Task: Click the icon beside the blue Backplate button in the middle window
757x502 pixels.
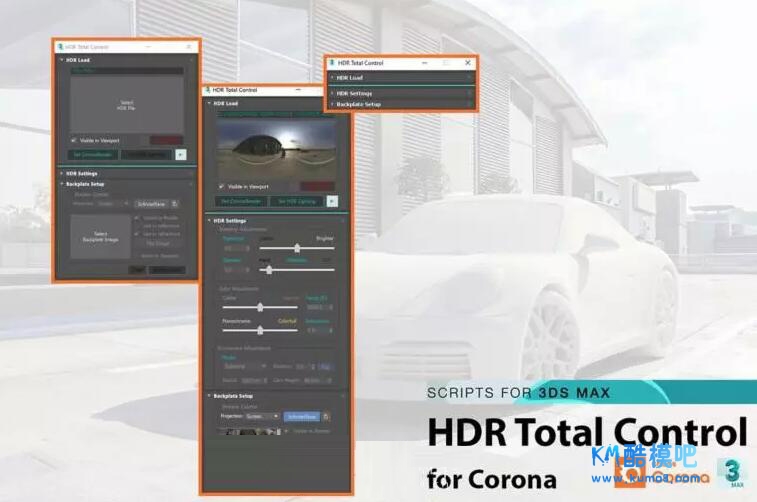Action: click(326, 416)
